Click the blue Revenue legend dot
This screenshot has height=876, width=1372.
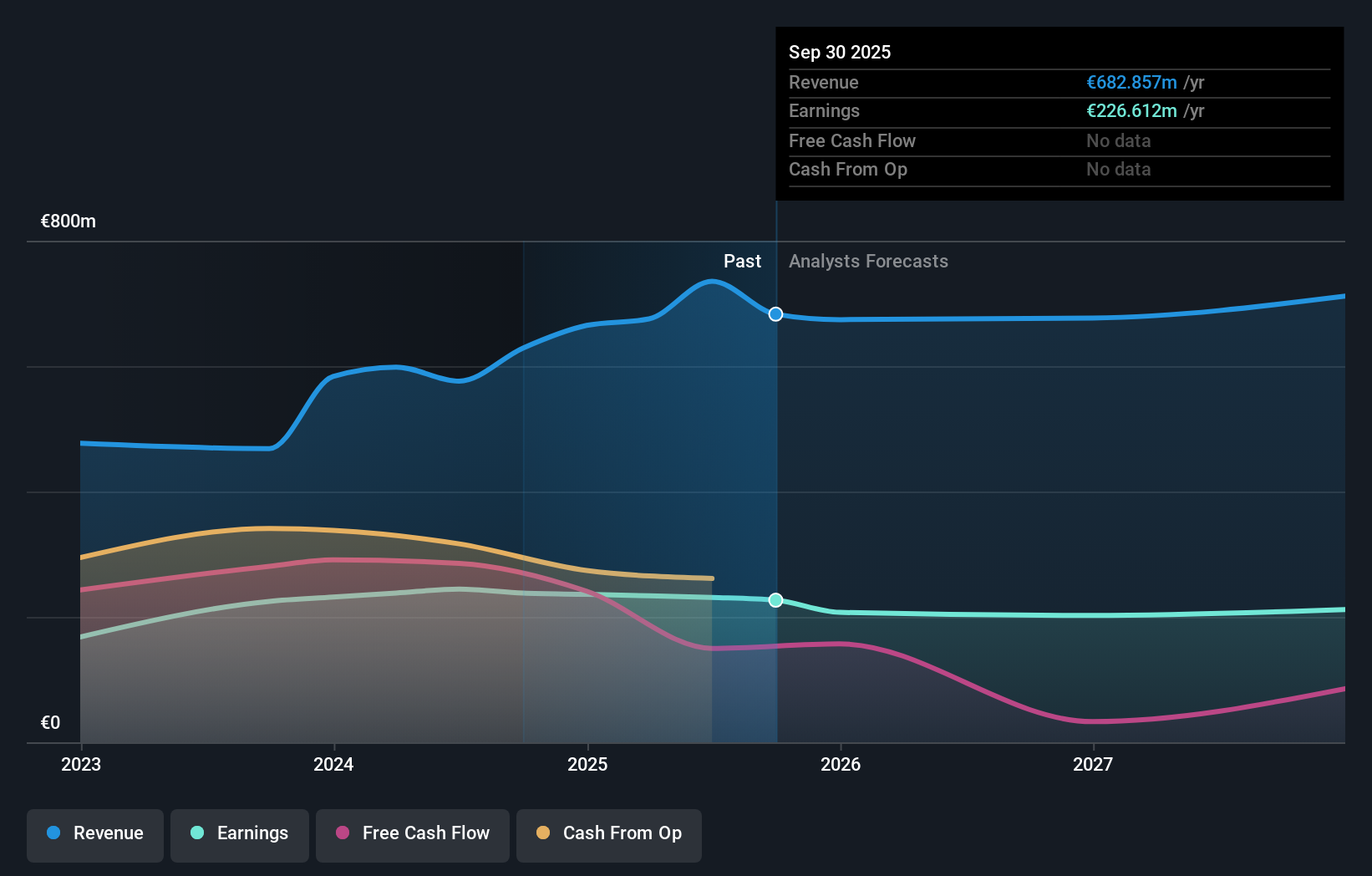coord(53,833)
